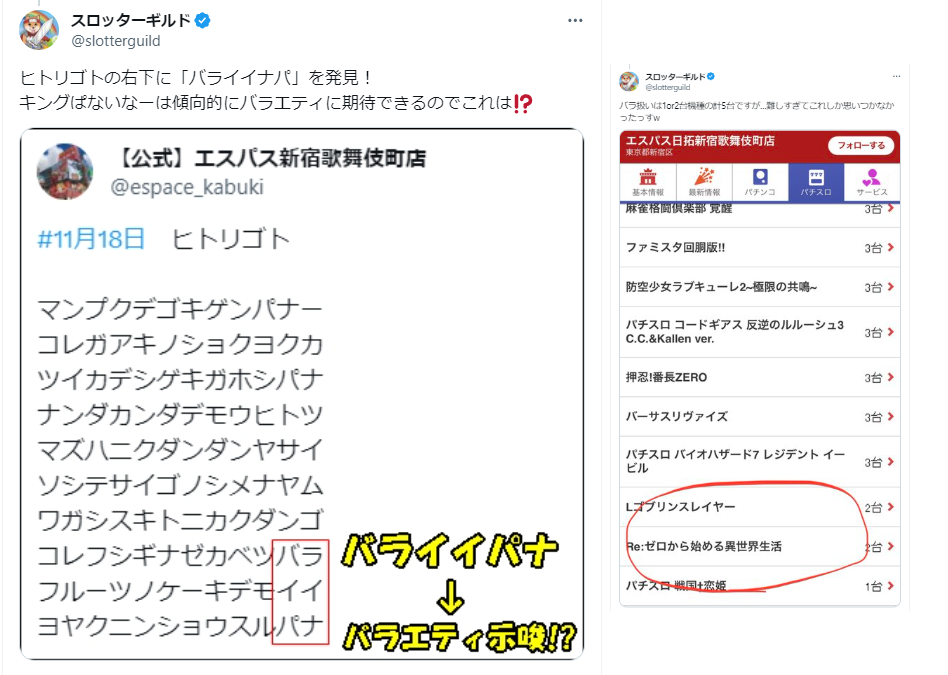Open the 基本情報 shop icon tab
This screenshot has width=948, height=675.
648,182
